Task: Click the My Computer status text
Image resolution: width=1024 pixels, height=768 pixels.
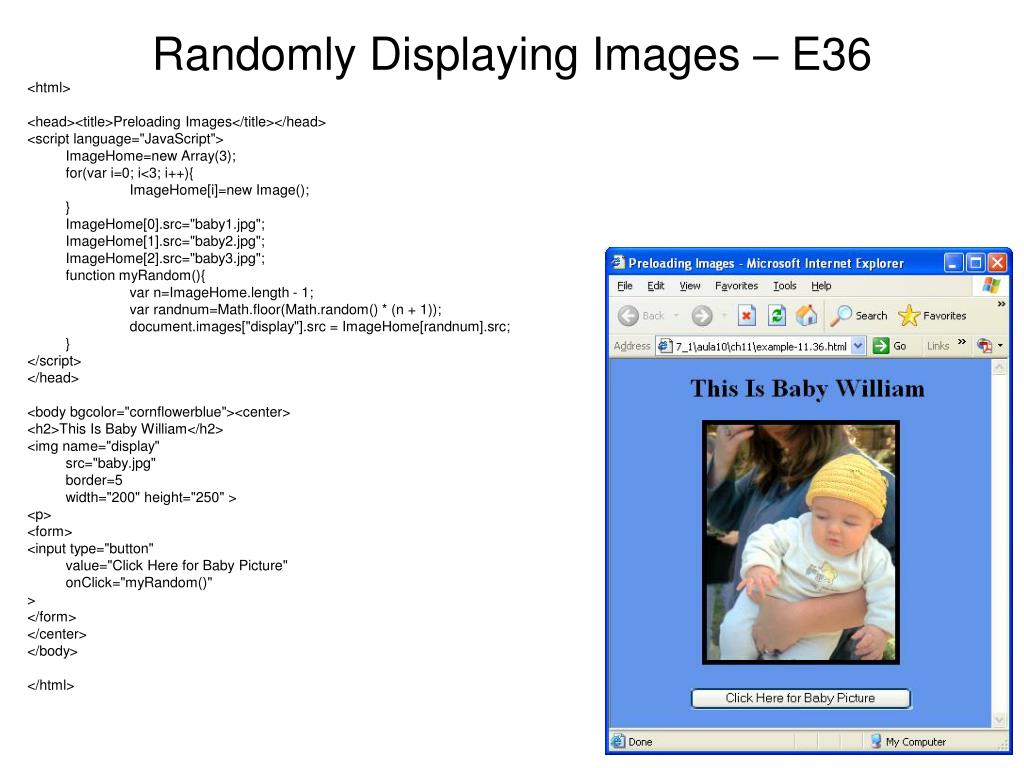Action: pos(916,742)
